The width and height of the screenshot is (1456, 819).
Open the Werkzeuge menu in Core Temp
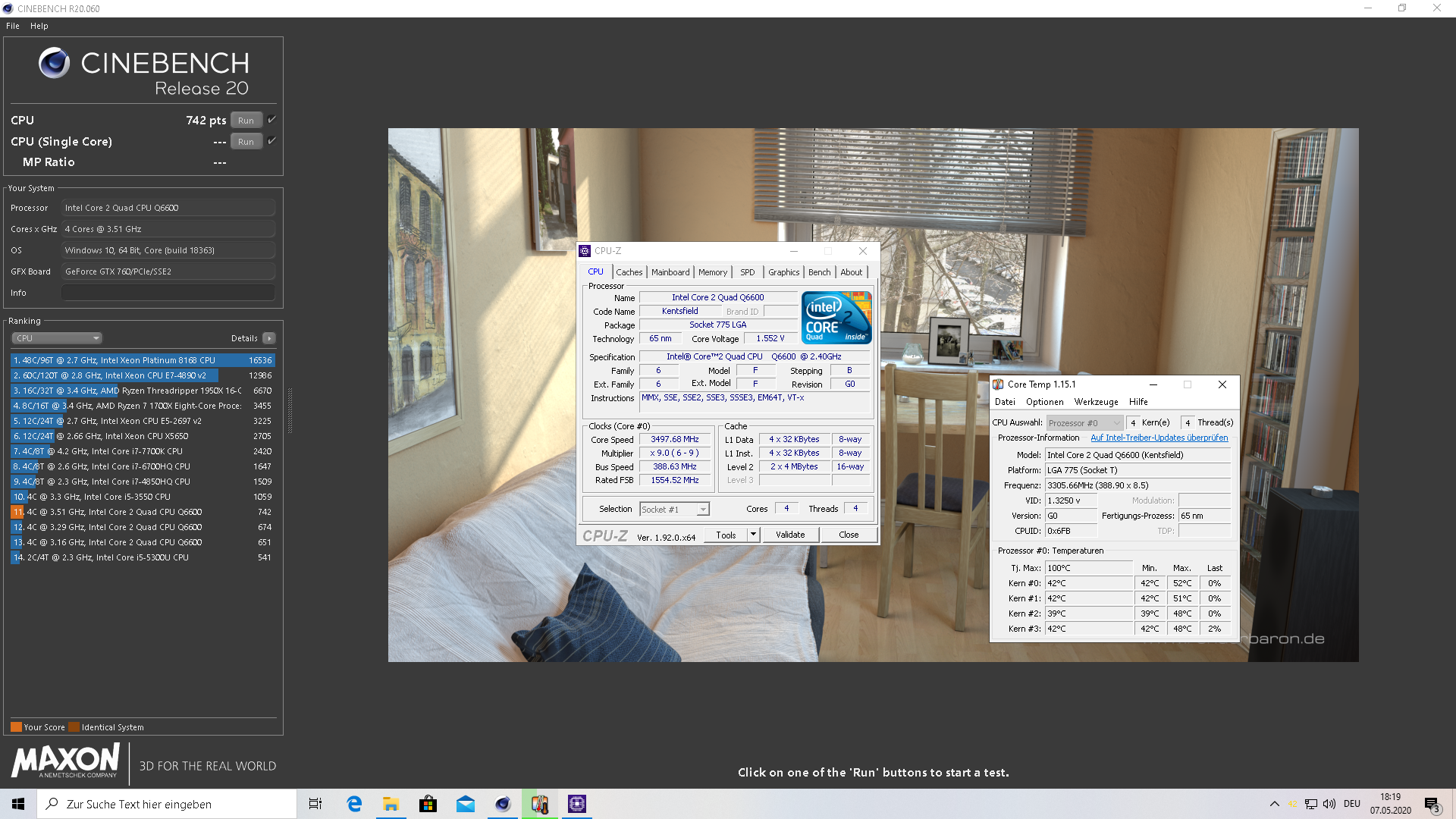pyautogui.click(x=1096, y=402)
